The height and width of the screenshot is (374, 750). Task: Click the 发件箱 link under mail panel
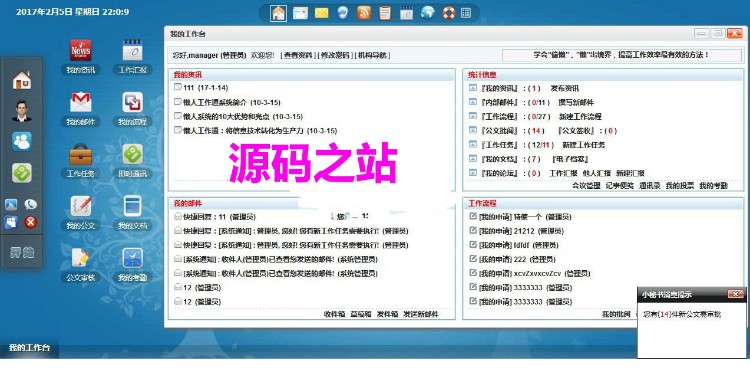(x=387, y=314)
